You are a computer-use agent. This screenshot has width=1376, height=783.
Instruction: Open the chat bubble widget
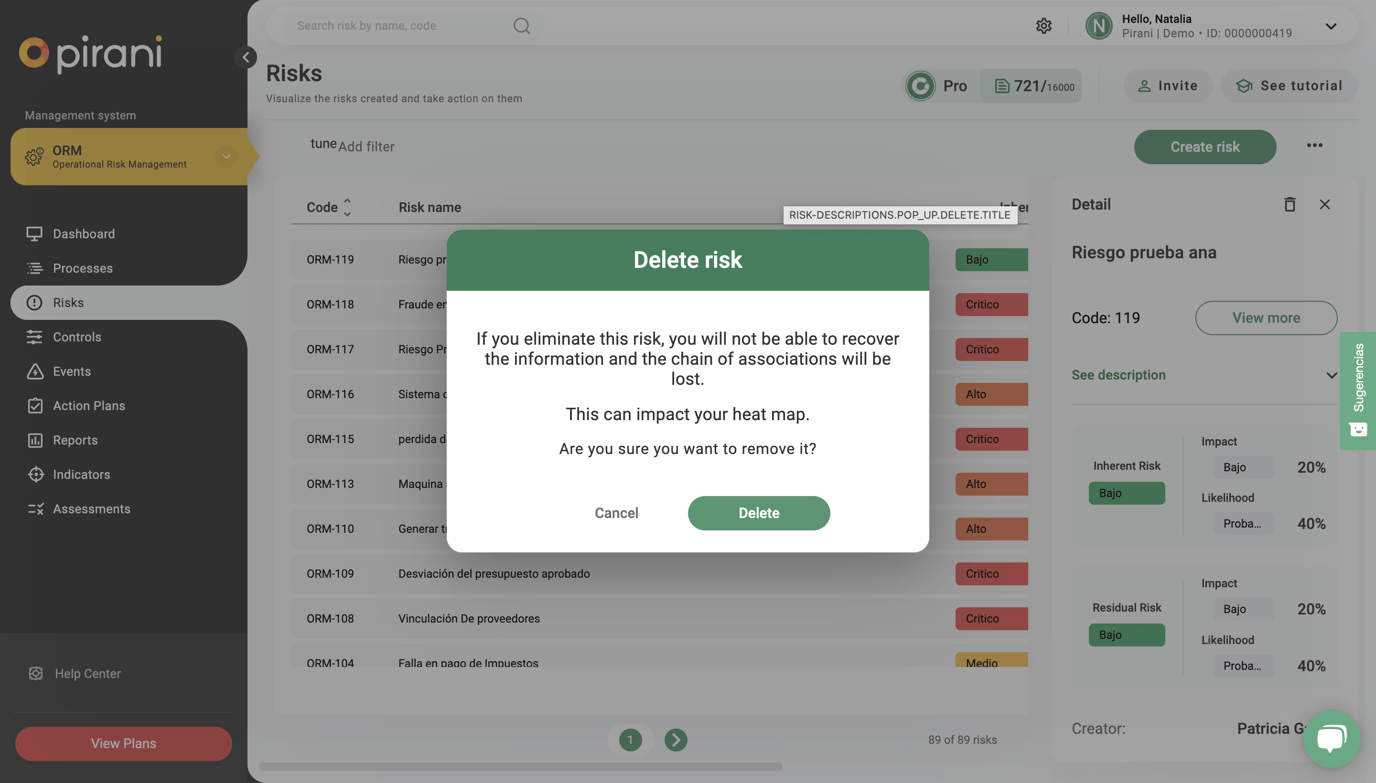tap(1331, 739)
